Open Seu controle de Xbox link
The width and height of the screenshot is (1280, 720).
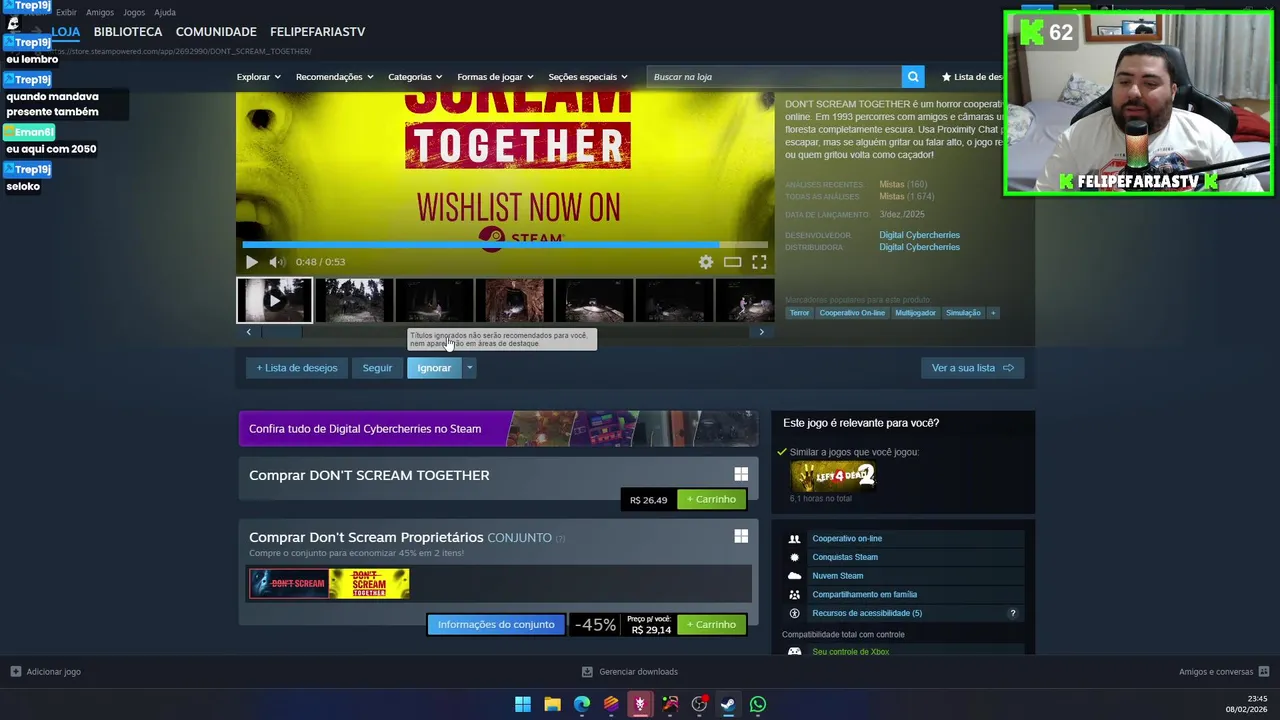(850, 652)
